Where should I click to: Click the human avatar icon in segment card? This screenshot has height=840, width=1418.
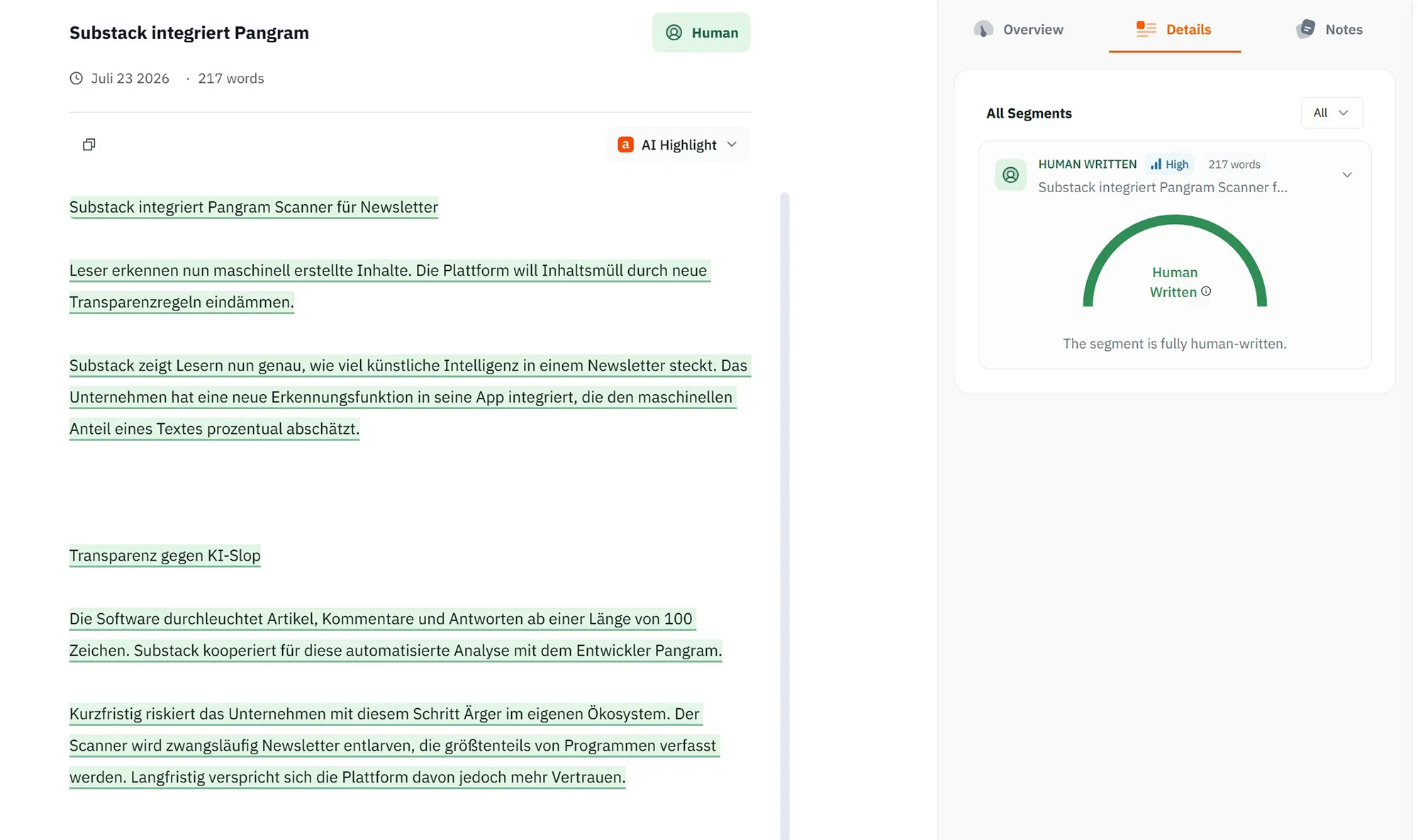(x=1010, y=175)
